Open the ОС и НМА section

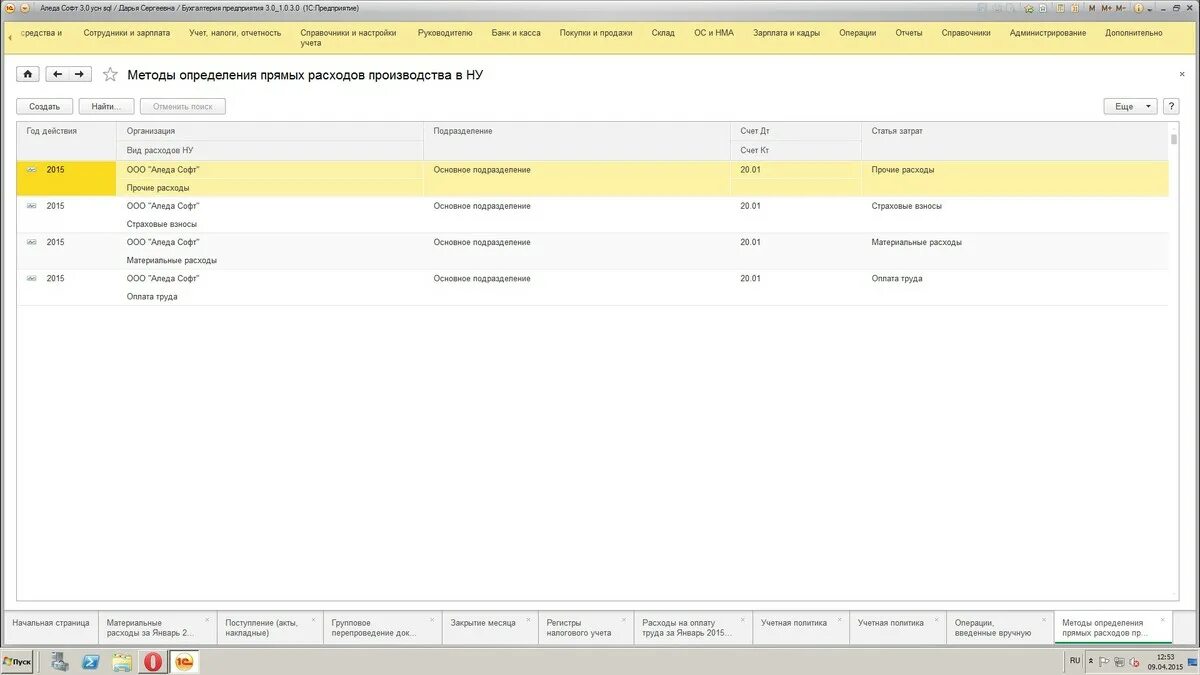714,33
